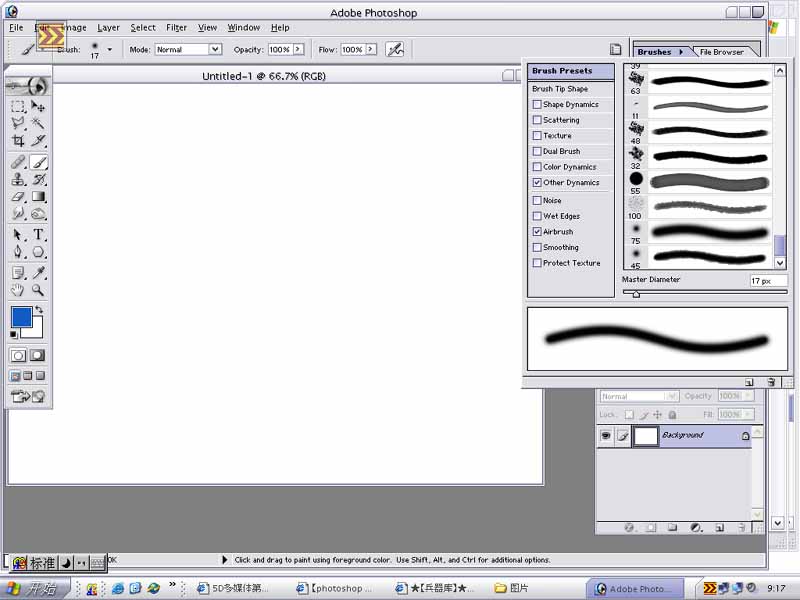Screen dimensions: 800x600
Task: Click the Windows Start button
Action: pyautogui.click(x=35, y=589)
